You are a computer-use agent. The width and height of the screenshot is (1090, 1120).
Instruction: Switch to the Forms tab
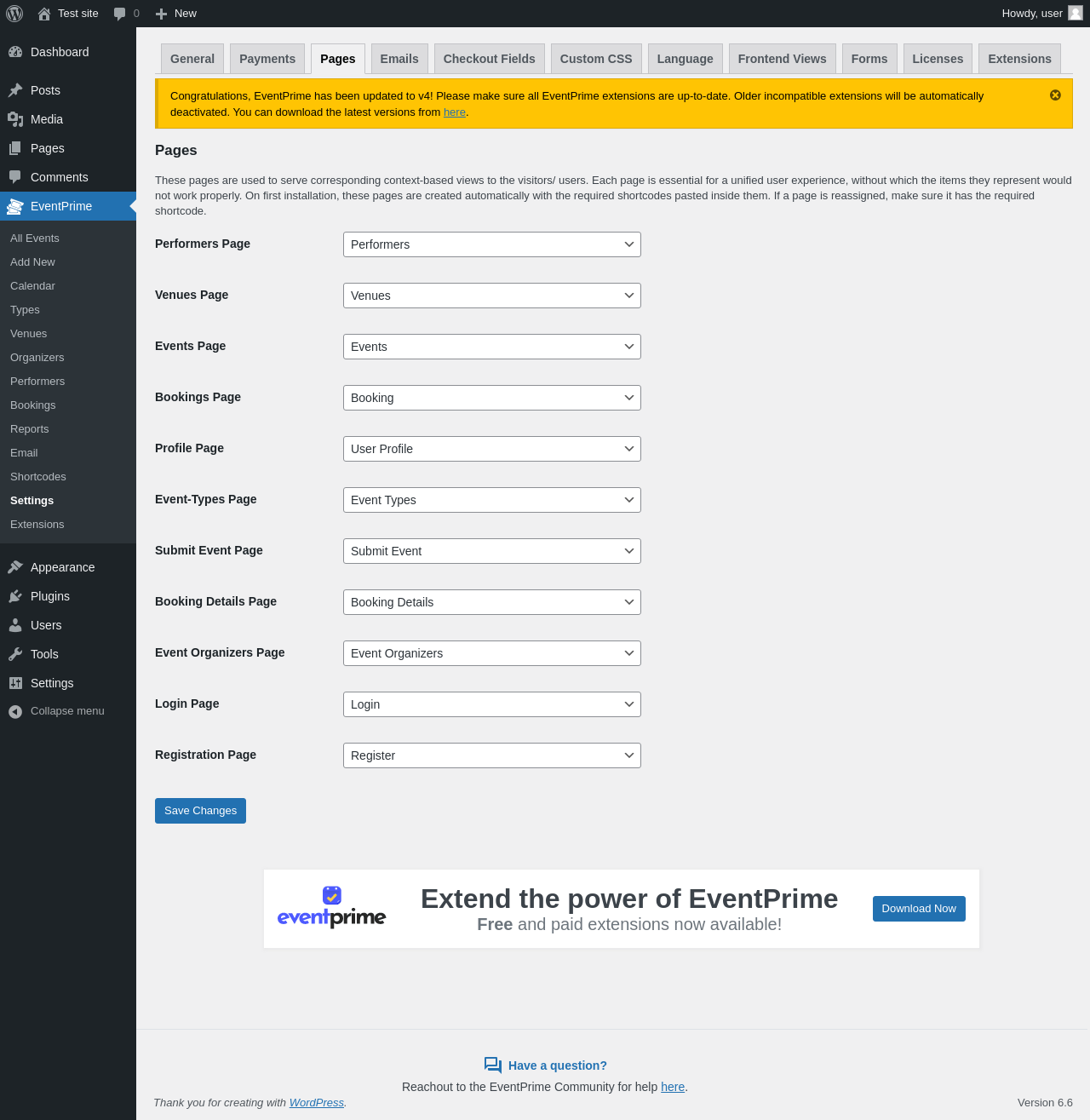click(869, 59)
